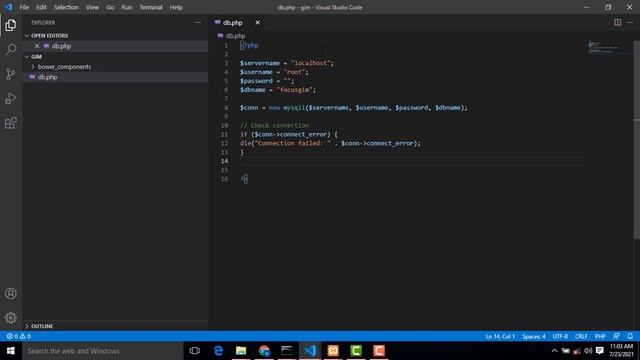Click line number 14 in gutter
The height and width of the screenshot is (360, 640).
tap(224, 161)
